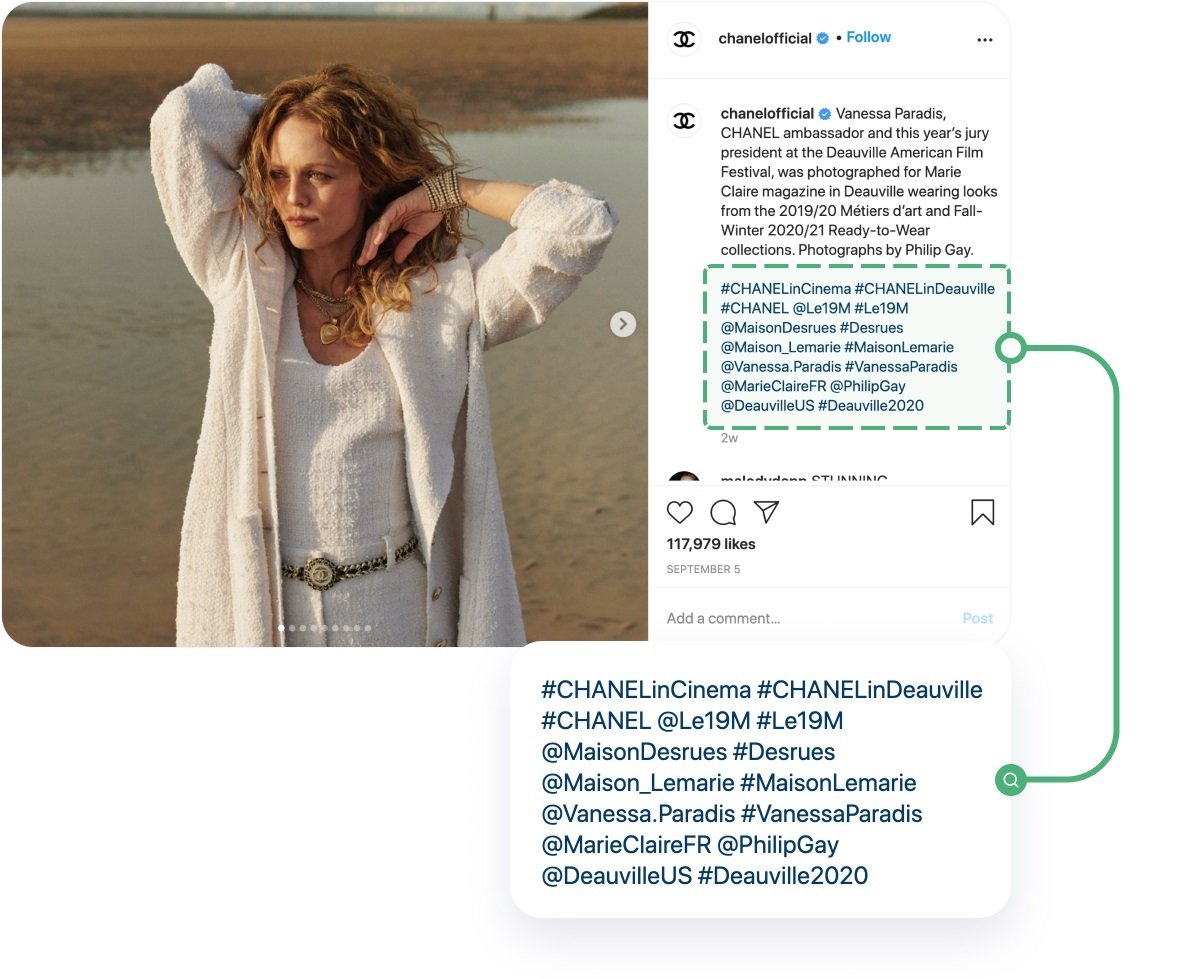Jump to carousel slide via dot indicators
This screenshot has height=979, width=1200.
pos(324,628)
